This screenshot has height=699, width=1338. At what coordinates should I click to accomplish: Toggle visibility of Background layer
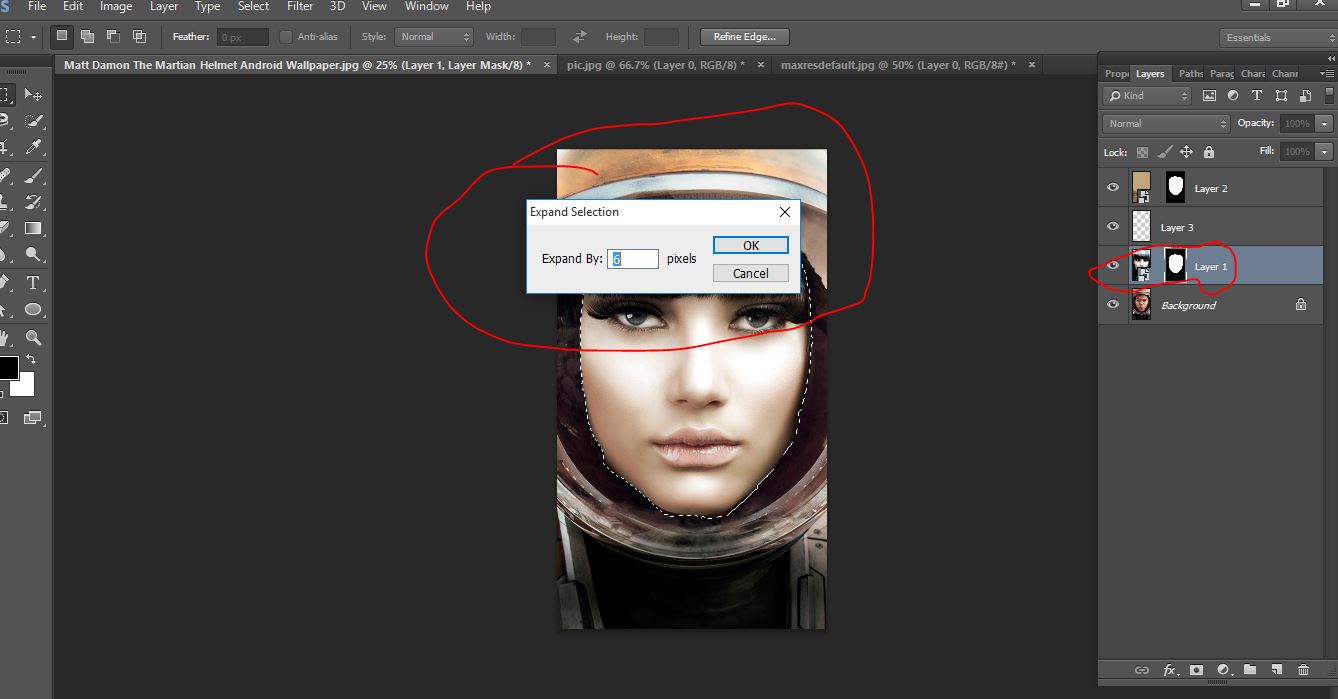coord(1113,305)
